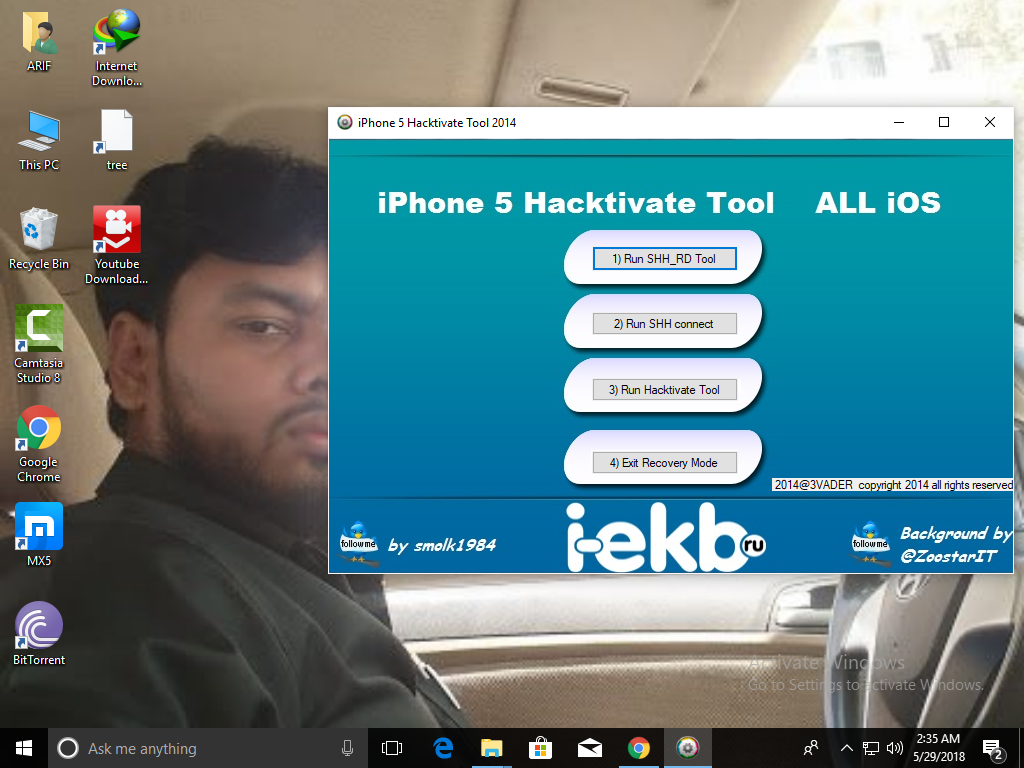Click the follow me bird by smolk1984
Viewport: 1024px width, 768px height.
click(x=359, y=543)
